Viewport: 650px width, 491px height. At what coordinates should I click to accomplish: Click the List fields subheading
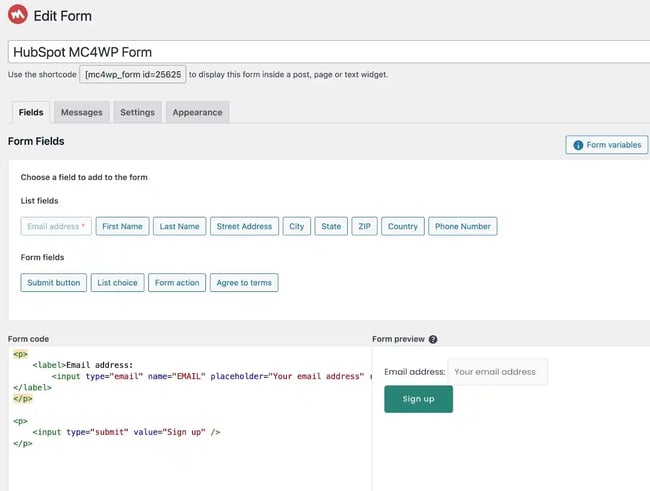[x=39, y=201]
